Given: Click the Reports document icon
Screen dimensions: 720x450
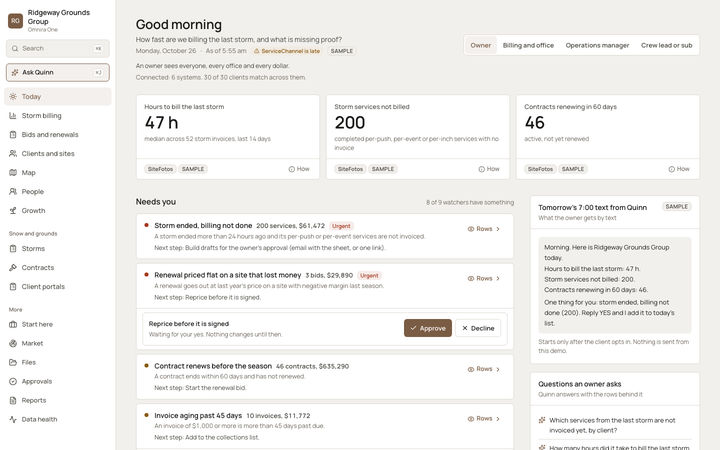Looking at the screenshot, I should 13,400.
